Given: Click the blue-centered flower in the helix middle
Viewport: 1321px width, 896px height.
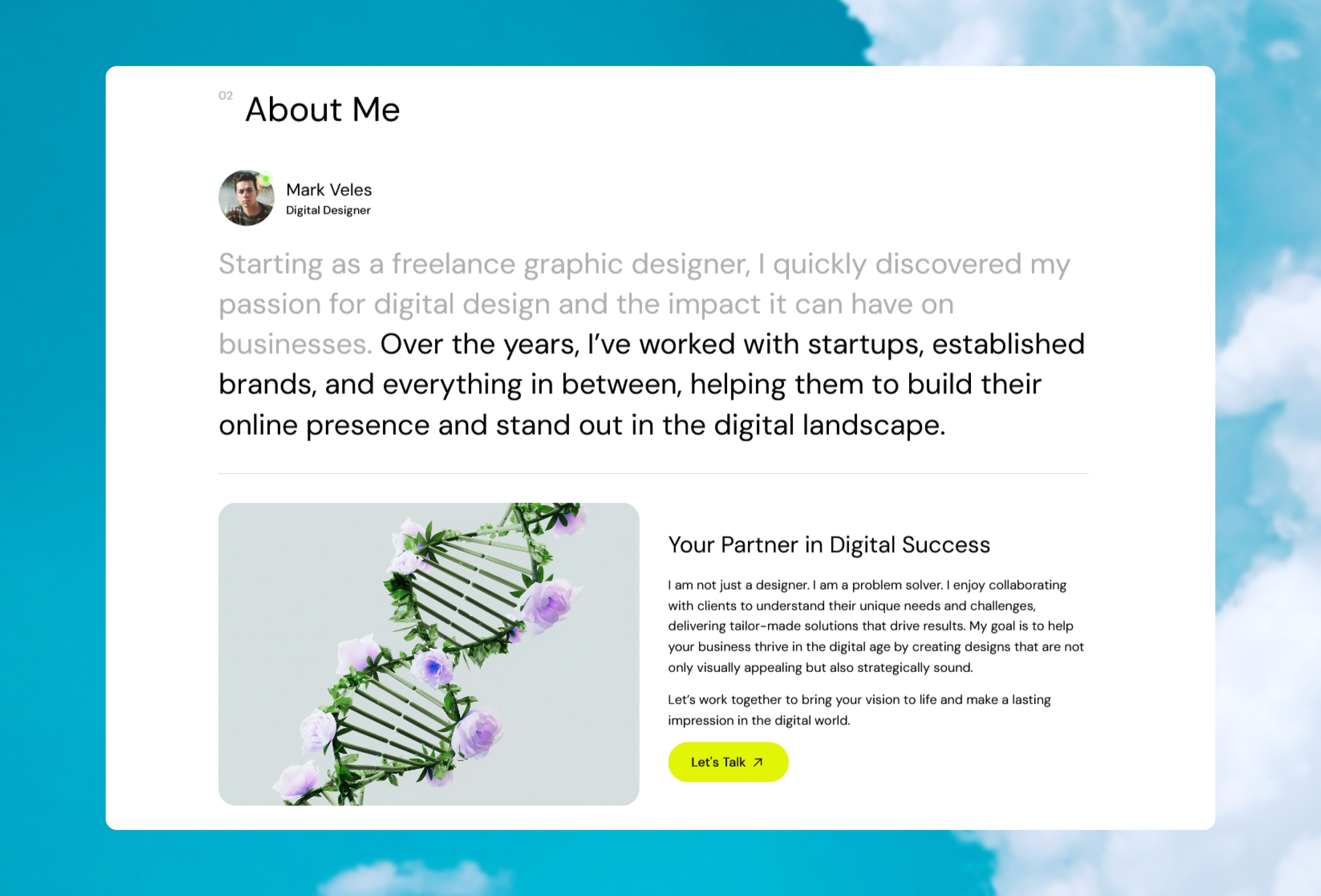Looking at the screenshot, I should pyautogui.click(x=433, y=667).
